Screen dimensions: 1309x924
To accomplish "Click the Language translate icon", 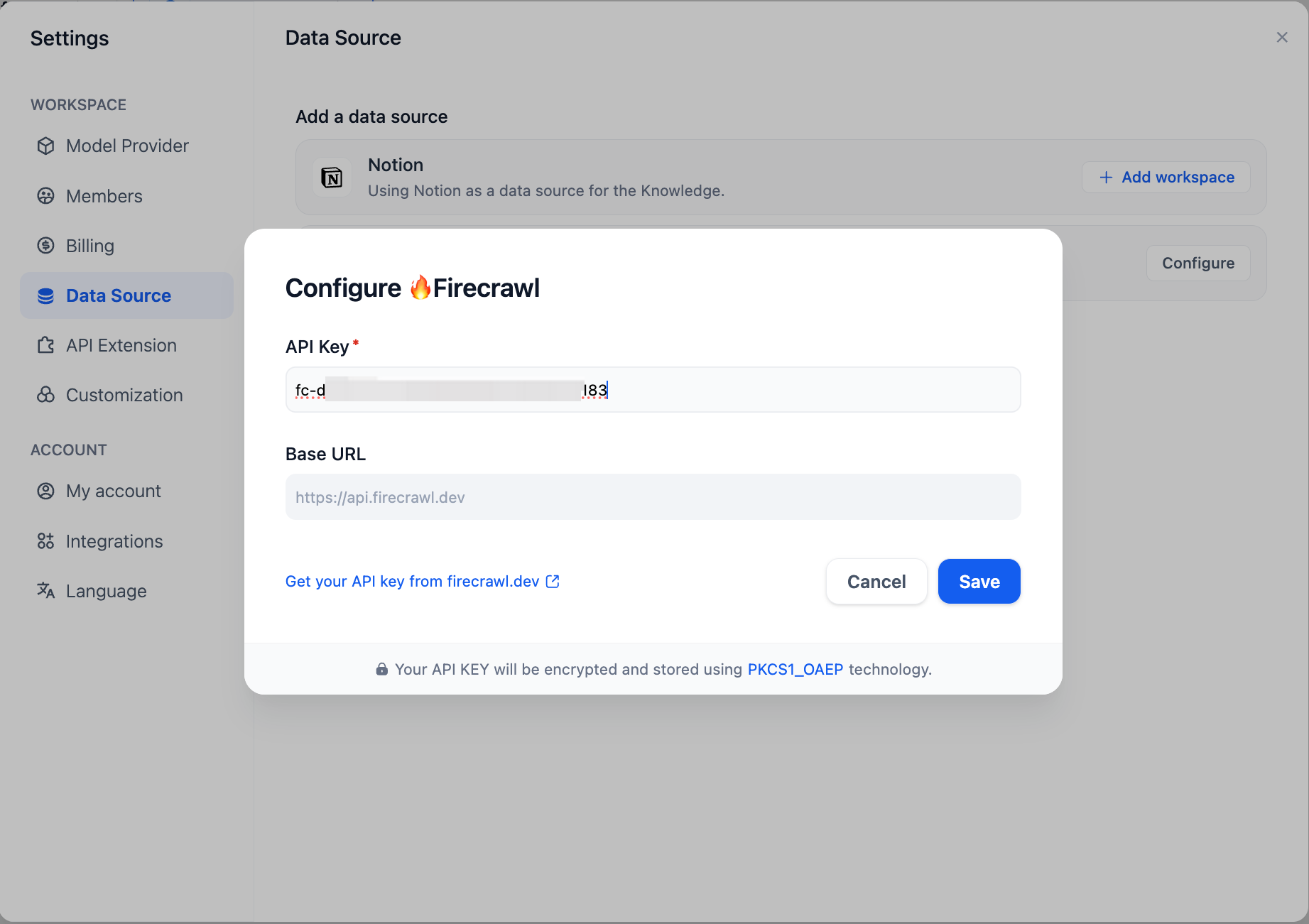I will 45,591.
